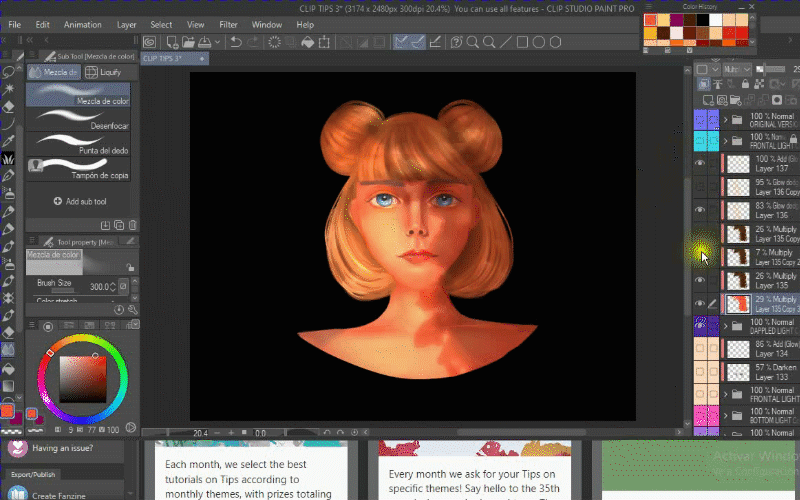Open the Animation menu
The image size is (800, 500).
click(82, 24)
